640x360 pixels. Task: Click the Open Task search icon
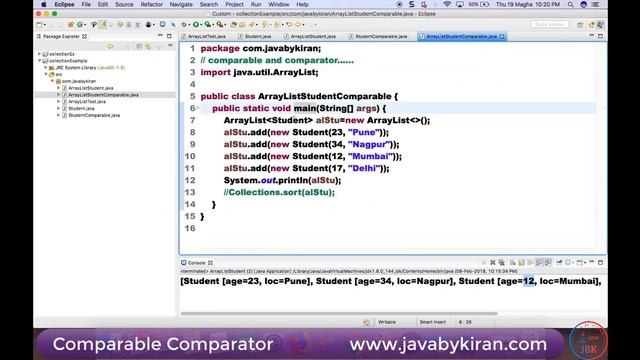click(242, 24)
